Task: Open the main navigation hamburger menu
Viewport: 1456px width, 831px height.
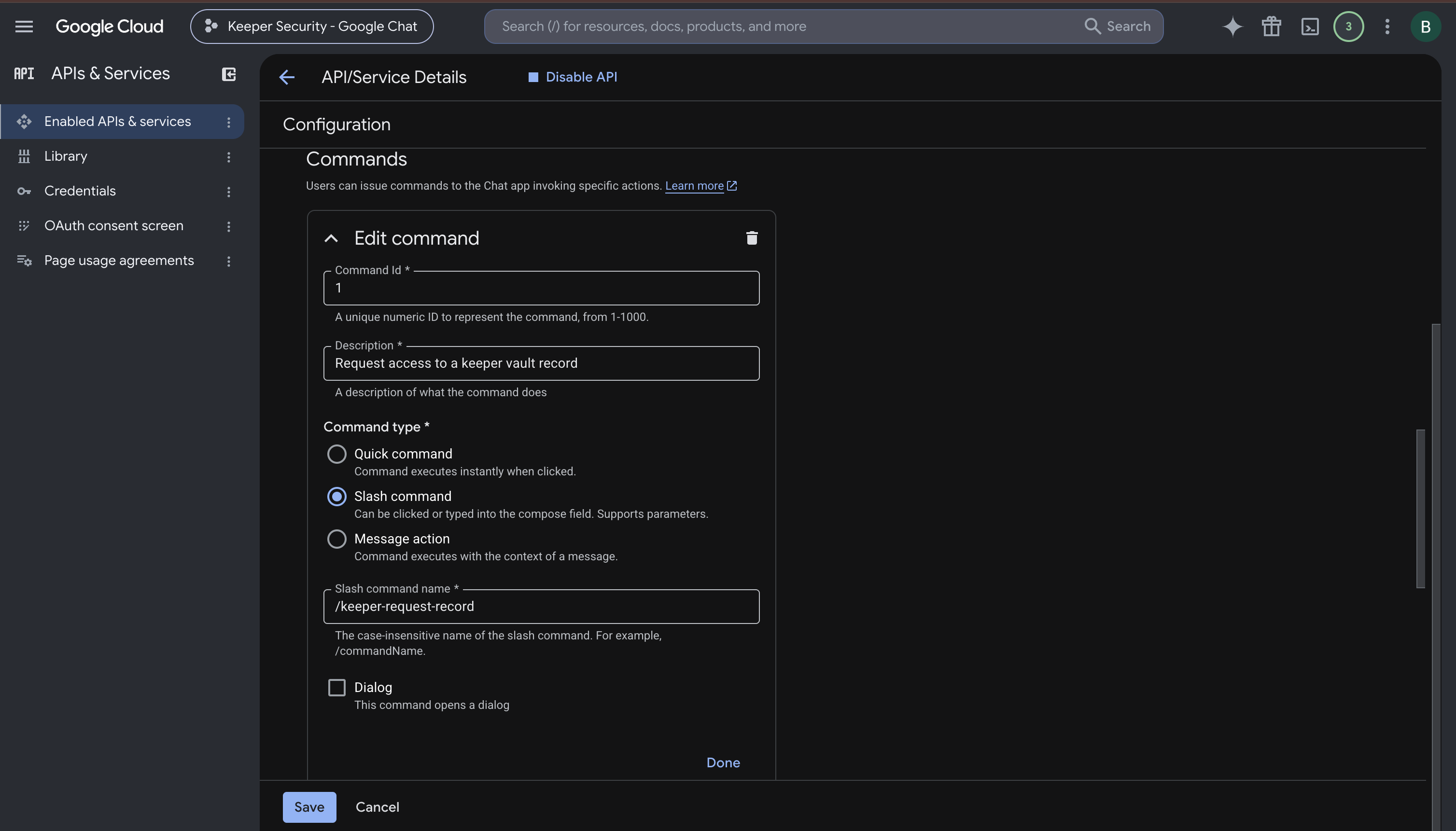Action: coord(24,26)
